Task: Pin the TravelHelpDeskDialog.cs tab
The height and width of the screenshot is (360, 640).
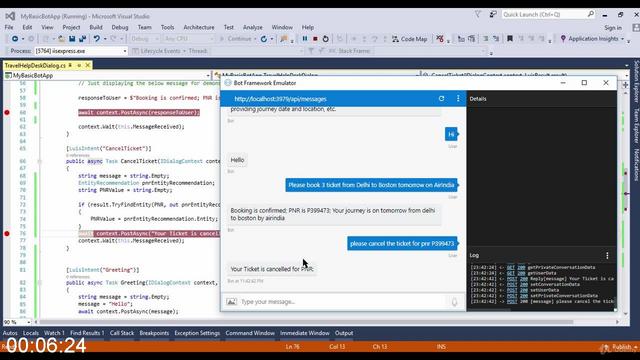Action: [x=70, y=65]
